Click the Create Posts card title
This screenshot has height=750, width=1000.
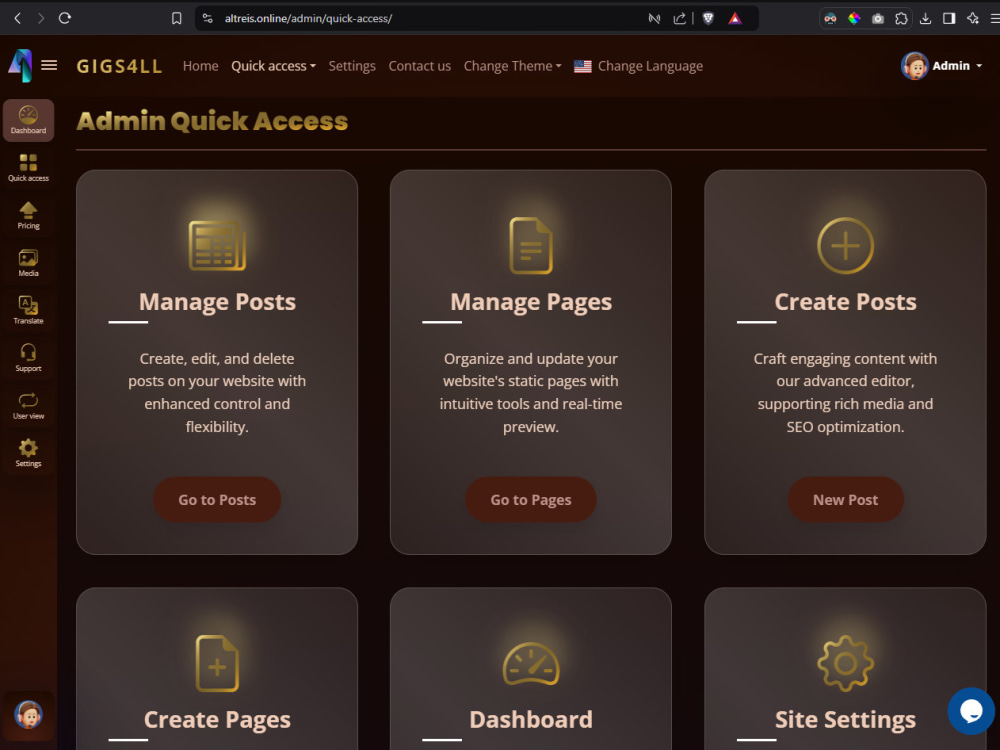pos(845,302)
